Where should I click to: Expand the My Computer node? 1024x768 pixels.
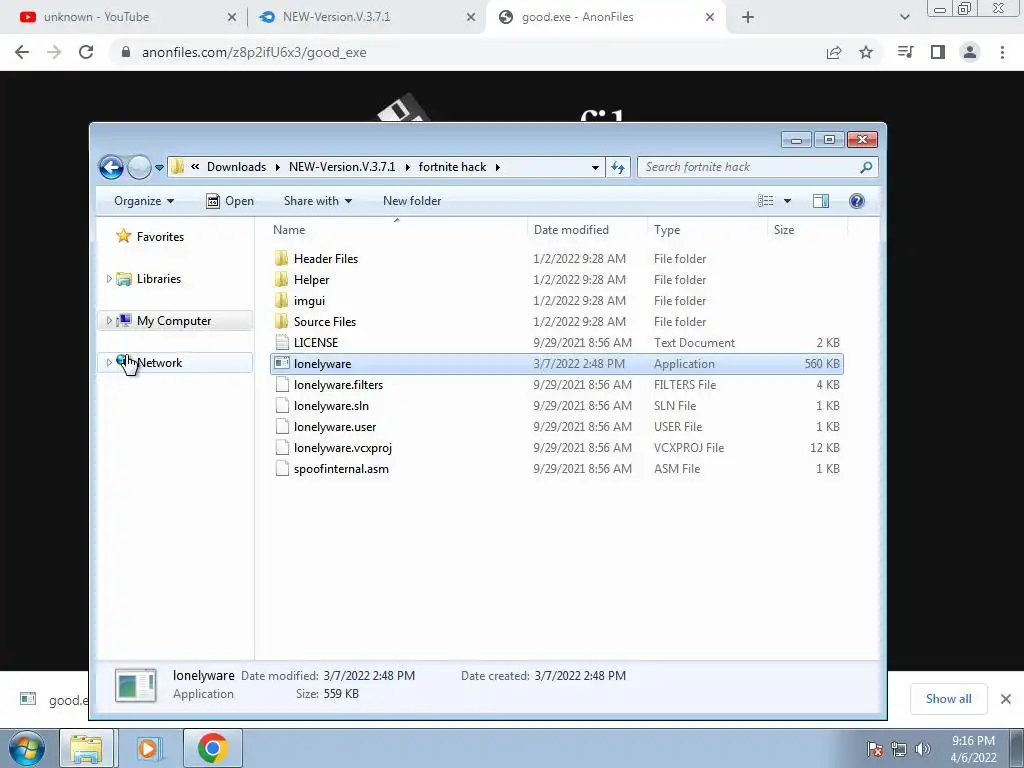[x=109, y=321]
